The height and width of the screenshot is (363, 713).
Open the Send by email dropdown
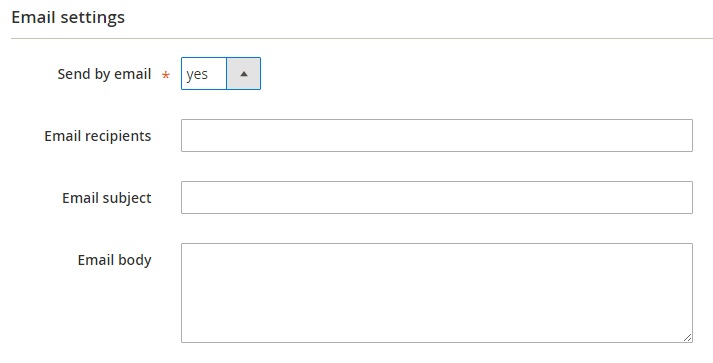pyautogui.click(x=221, y=74)
